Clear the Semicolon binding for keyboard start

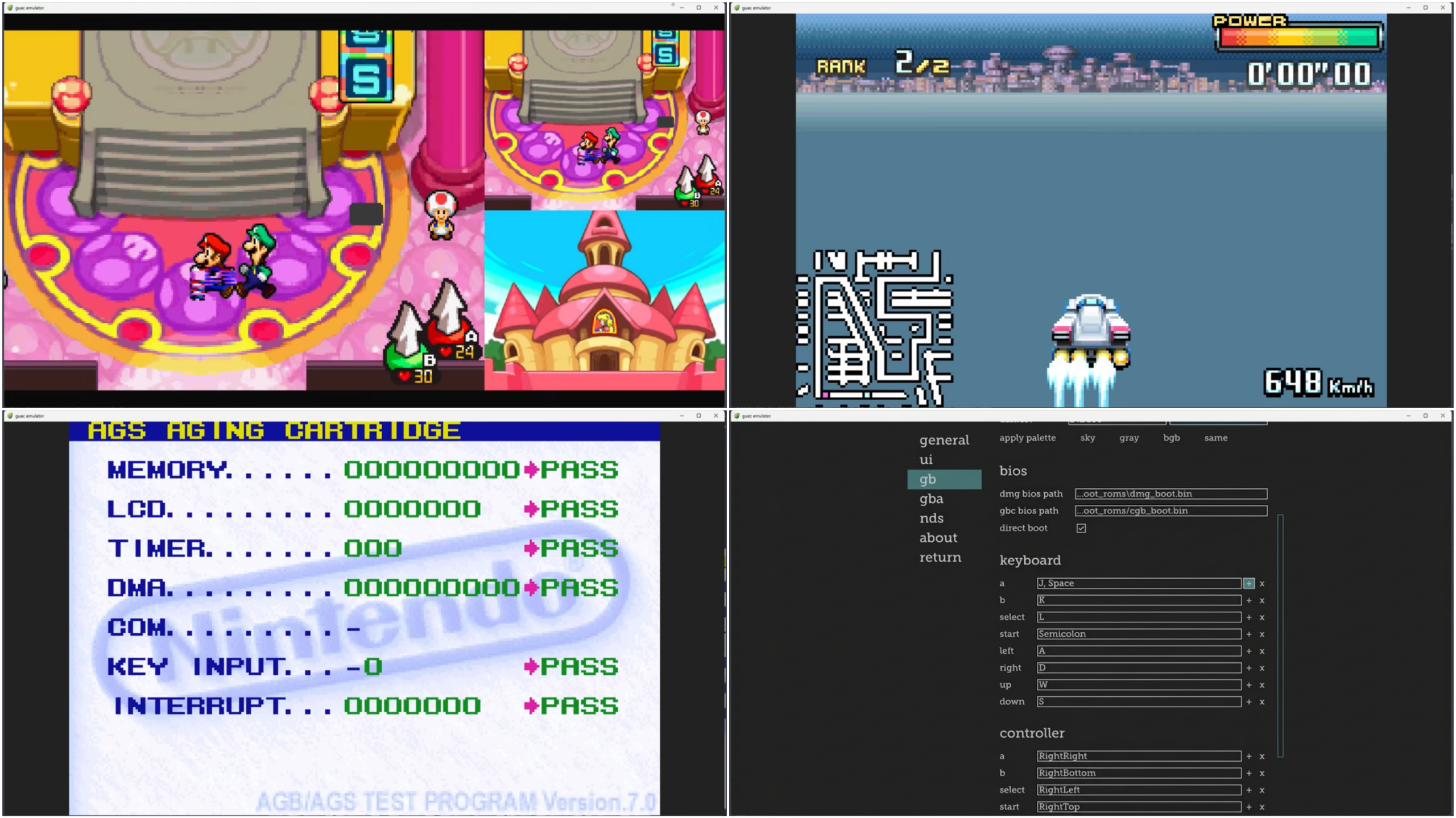(1261, 634)
